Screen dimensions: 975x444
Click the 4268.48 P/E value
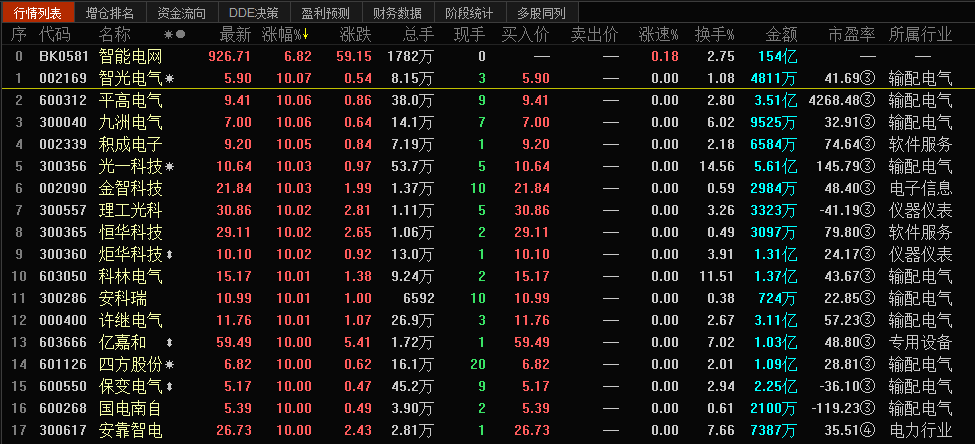click(834, 101)
